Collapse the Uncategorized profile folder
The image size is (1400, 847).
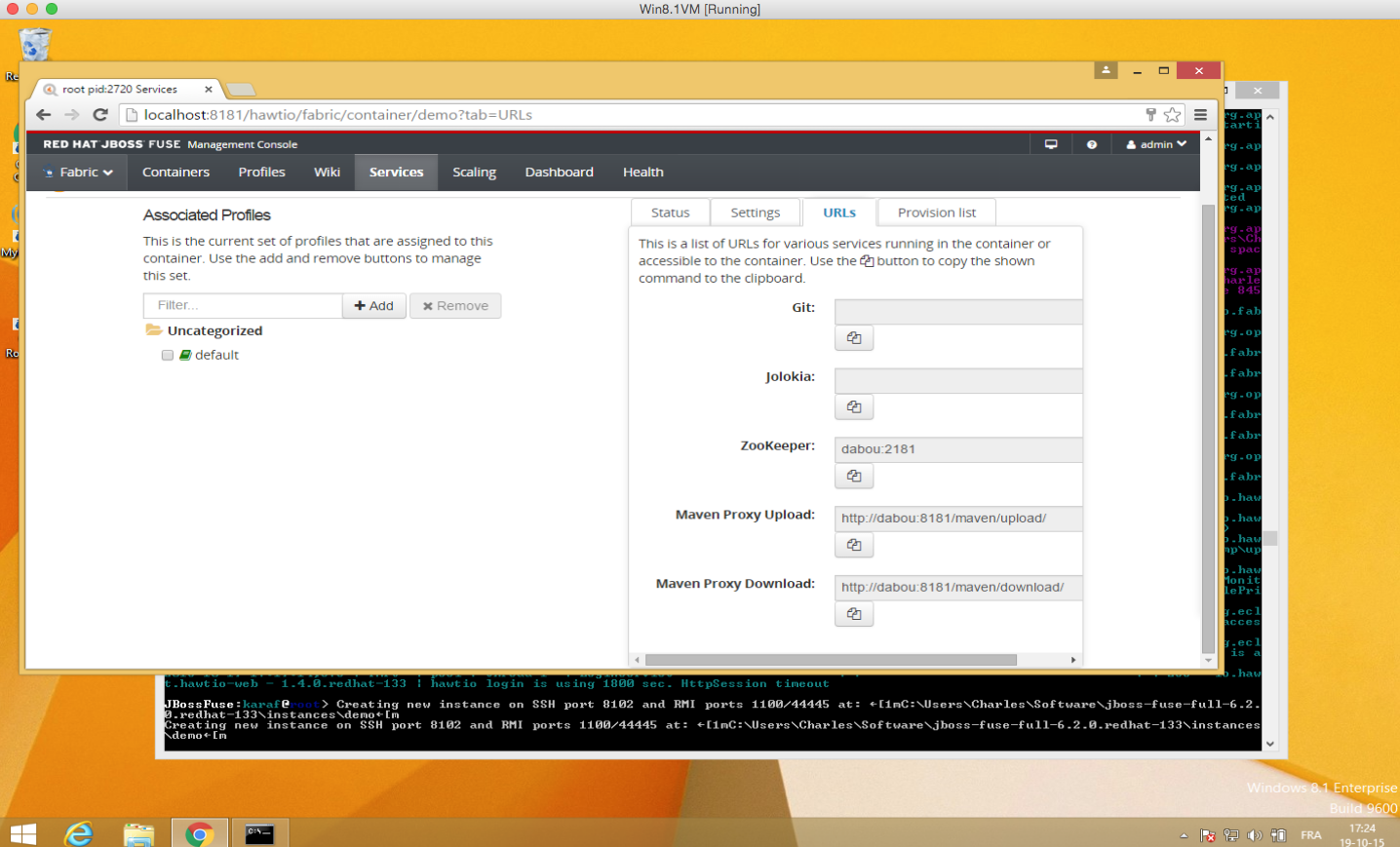point(154,330)
